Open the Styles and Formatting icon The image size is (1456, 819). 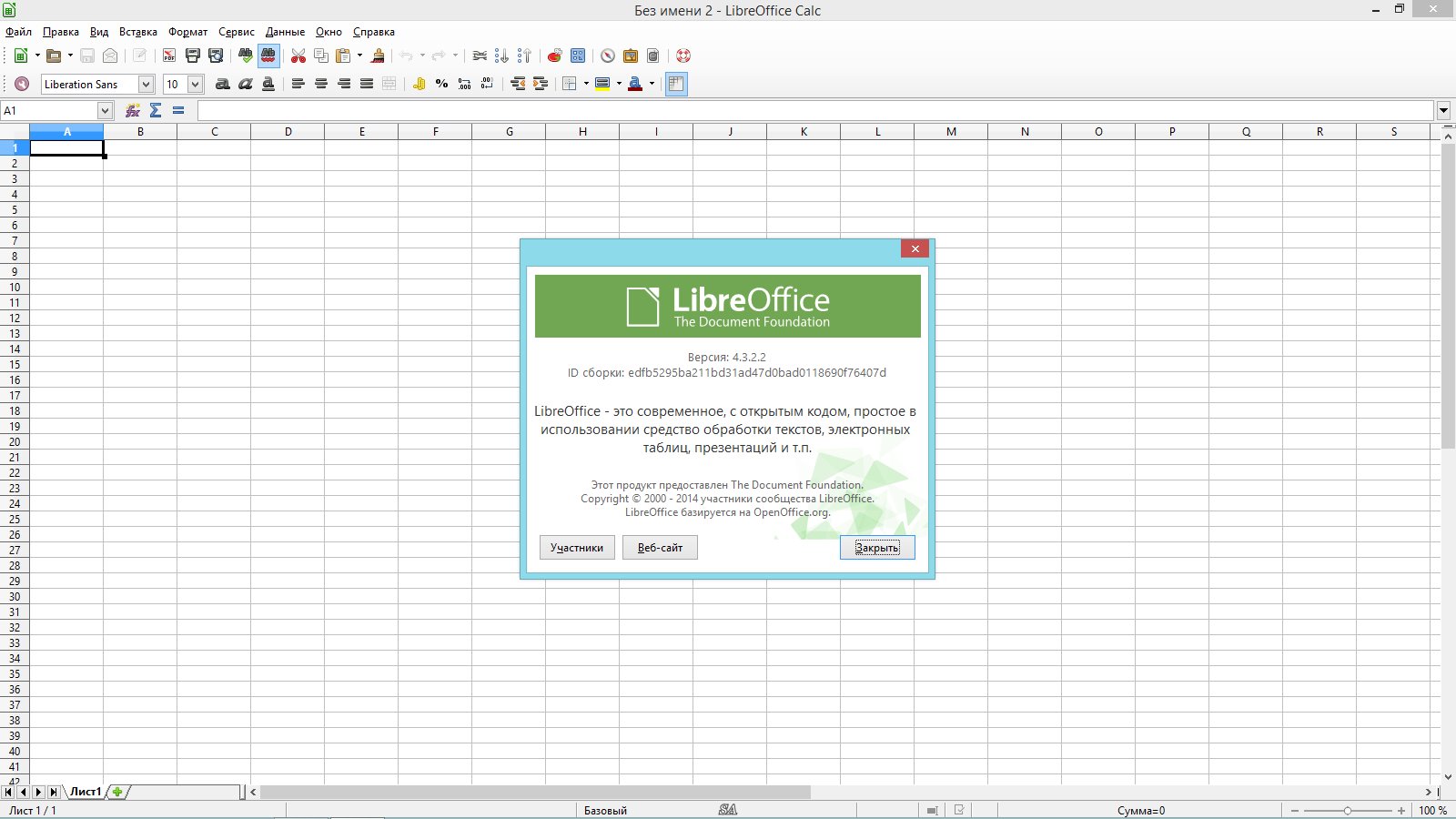point(22,84)
